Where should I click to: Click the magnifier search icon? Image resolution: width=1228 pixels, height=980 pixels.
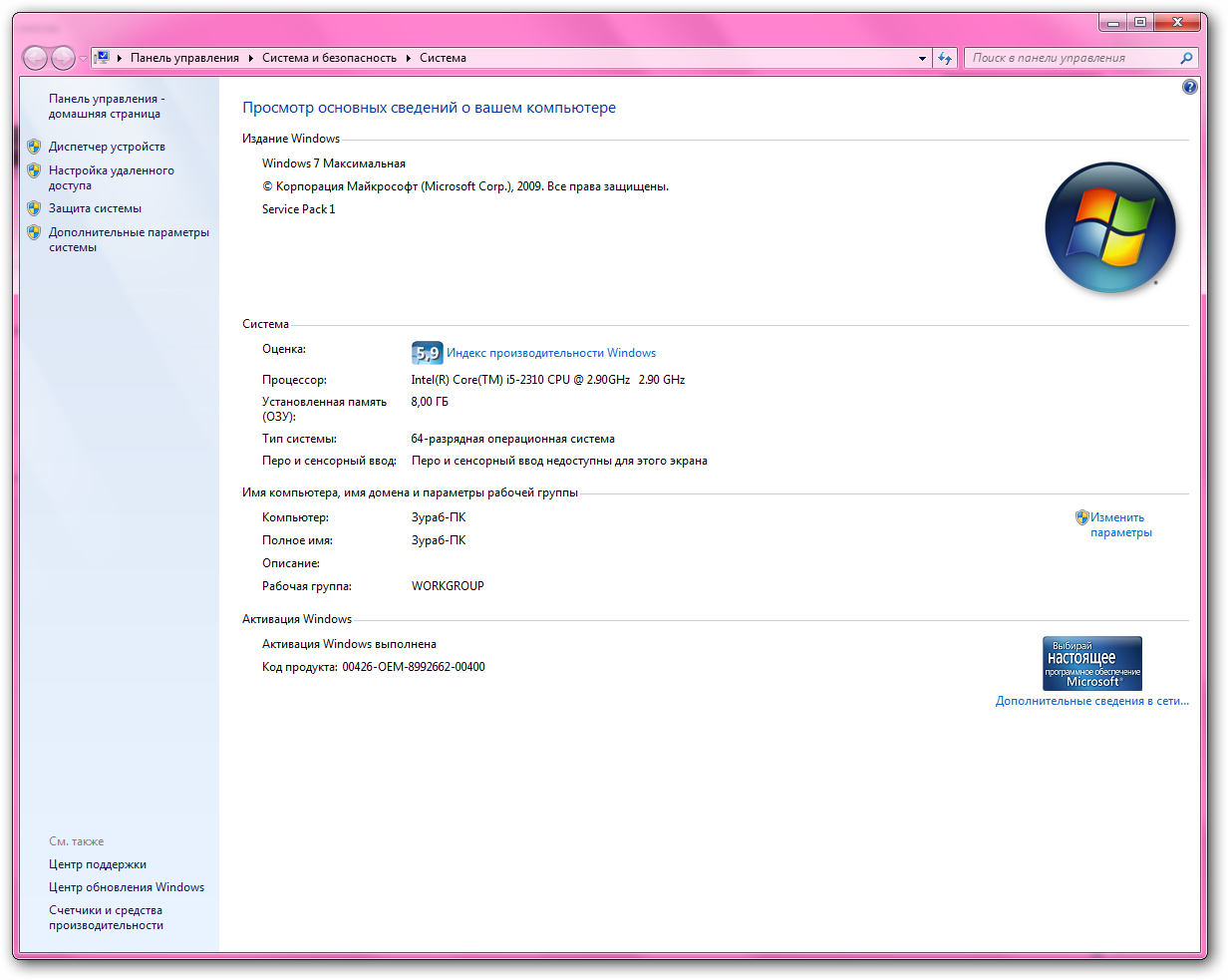(1186, 58)
